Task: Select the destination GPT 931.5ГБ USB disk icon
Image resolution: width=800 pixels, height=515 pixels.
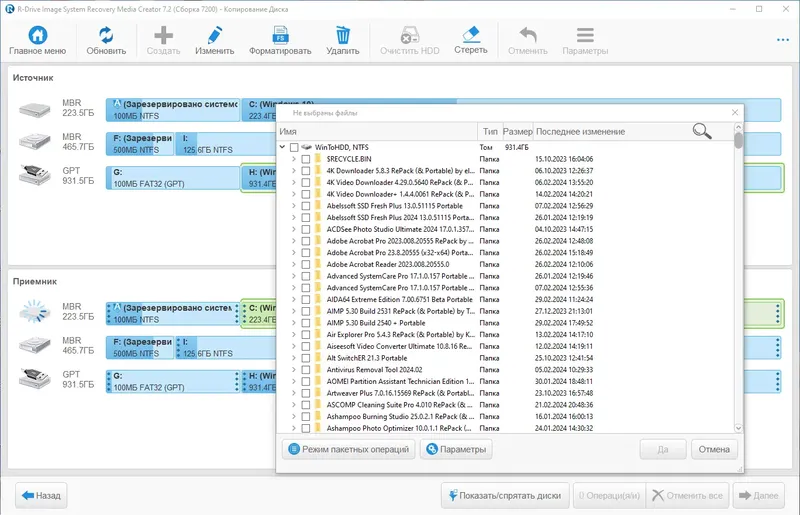Action: coord(35,379)
